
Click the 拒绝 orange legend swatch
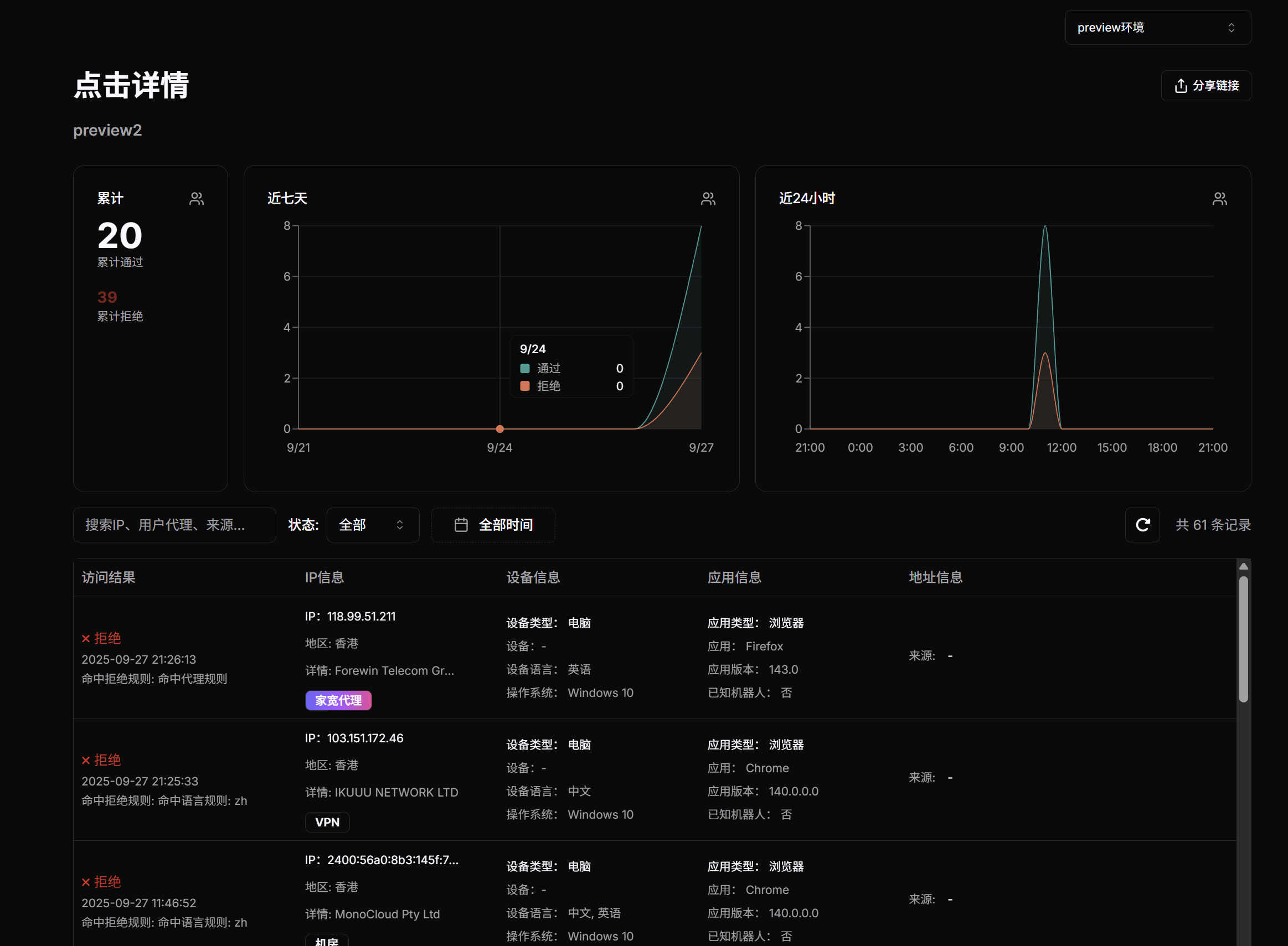[x=524, y=386]
